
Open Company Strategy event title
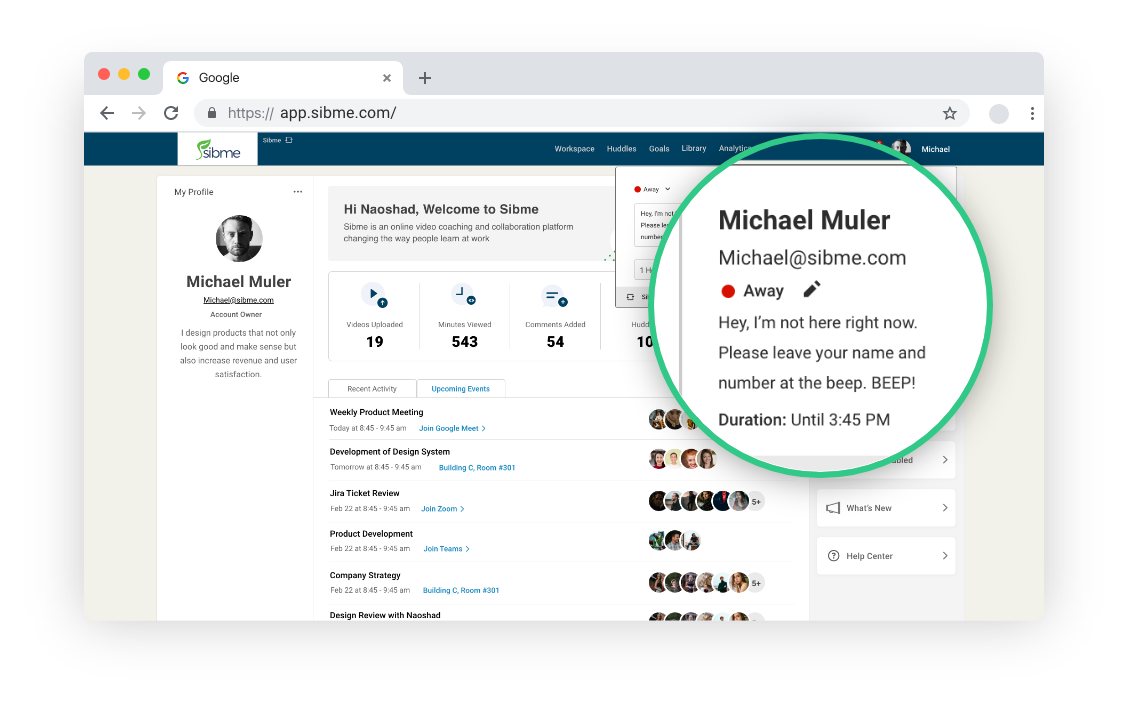365,576
